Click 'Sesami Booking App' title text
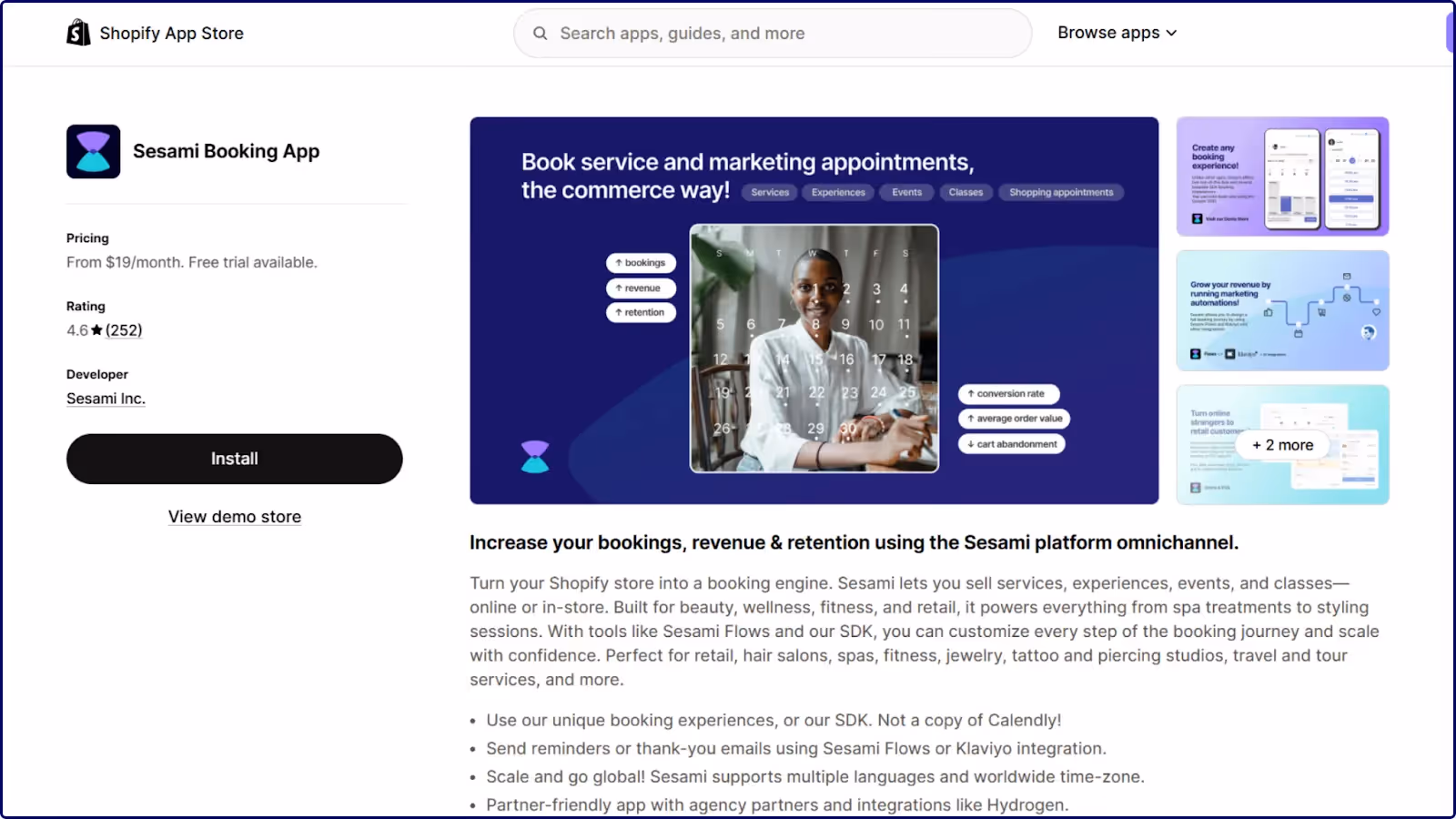This screenshot has width=1456, height=819. coord(226,151)
